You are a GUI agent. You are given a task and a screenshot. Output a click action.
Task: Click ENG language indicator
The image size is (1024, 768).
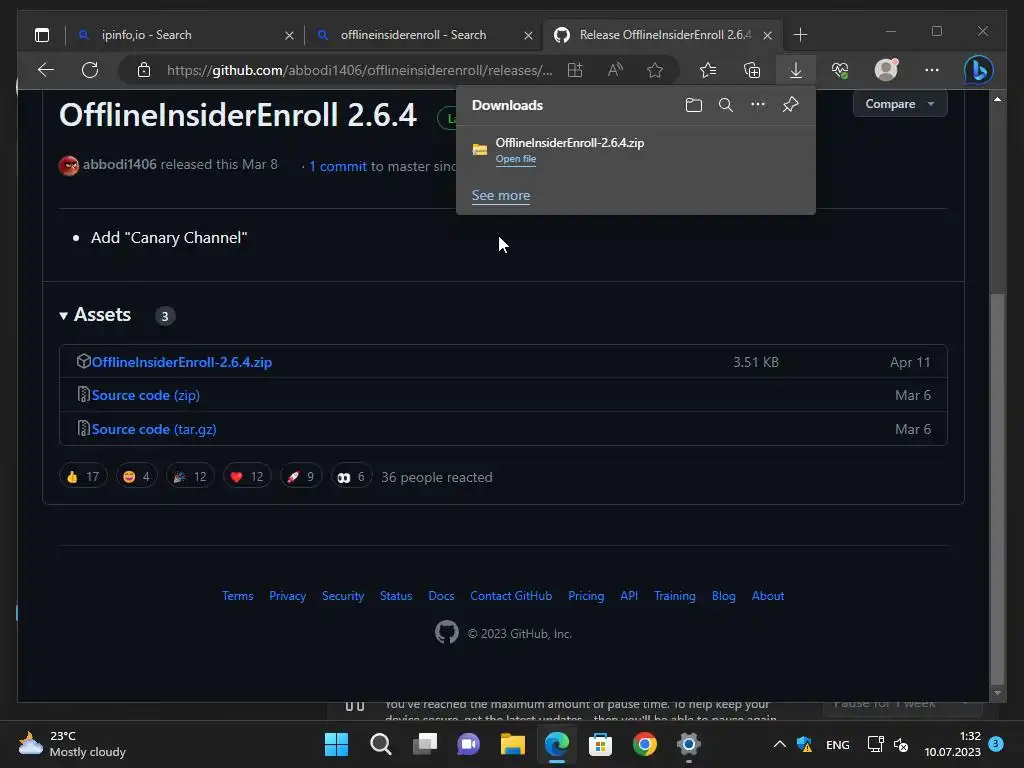838,744
